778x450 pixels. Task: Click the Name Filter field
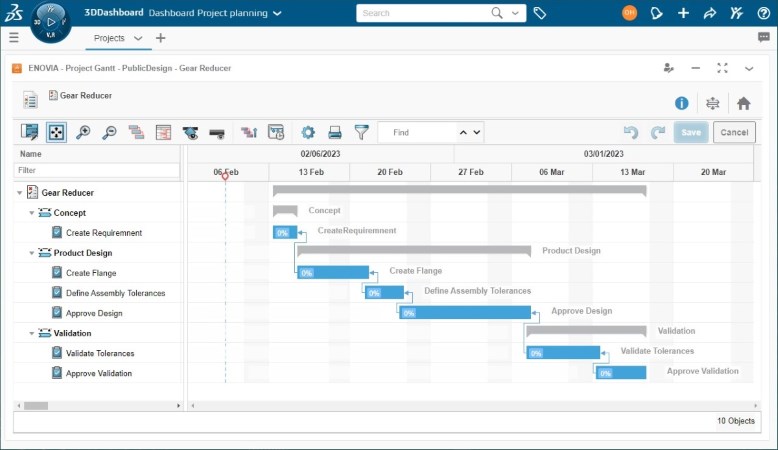(x=97, y=170)
